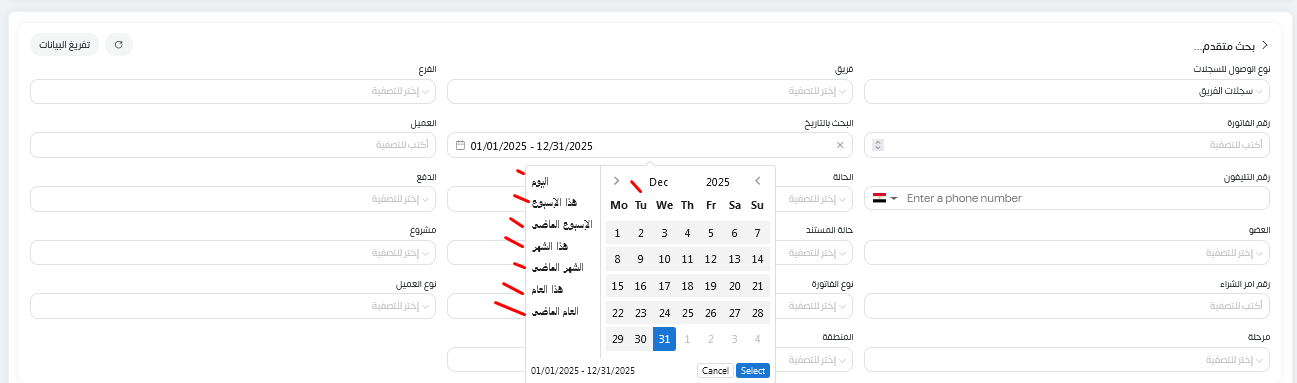This screenshot has width=1297, height=383.
Task: Focus the phone number input field
Action: pyautogui.click(x=1085, y=199)
